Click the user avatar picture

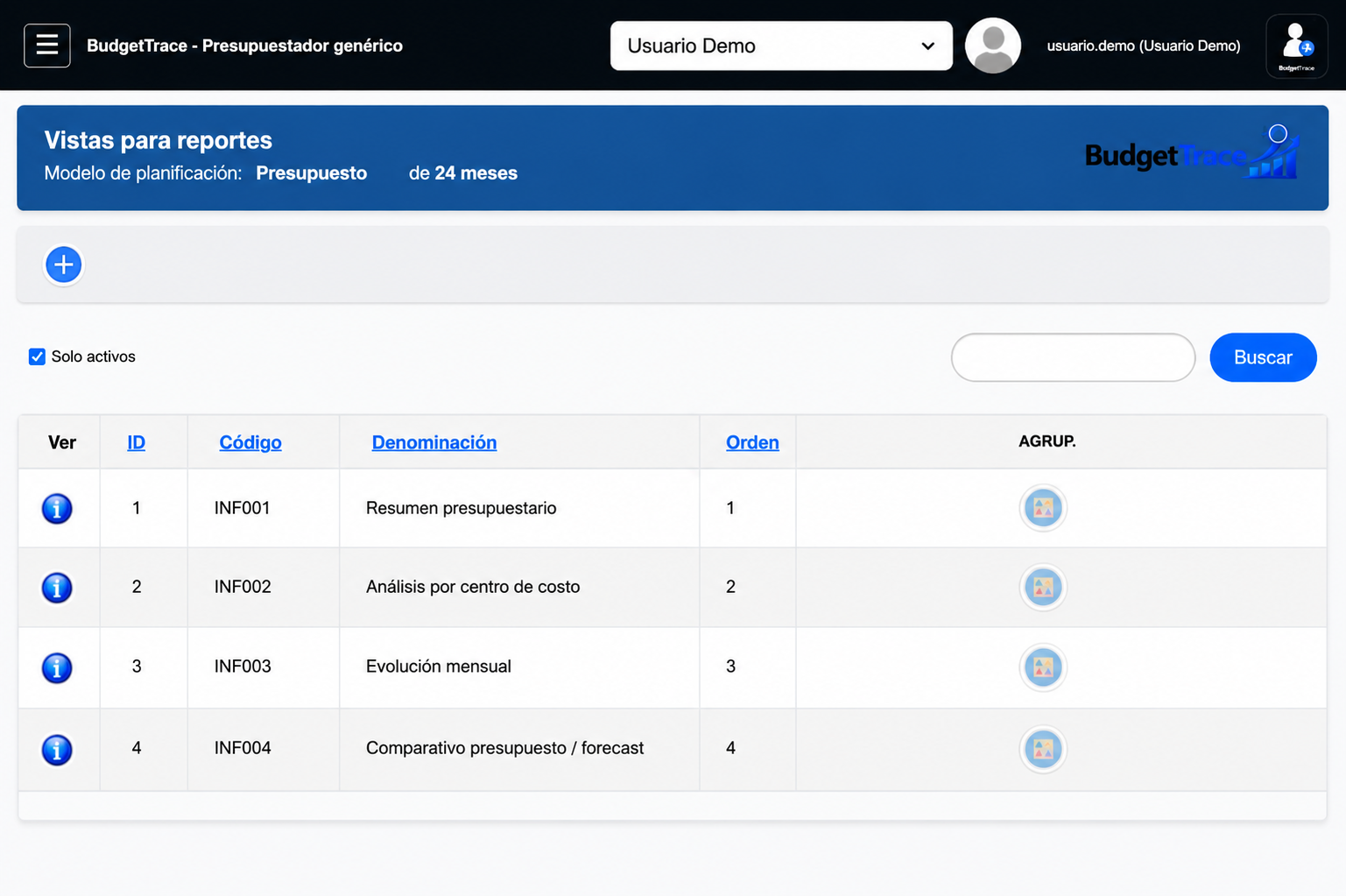993,46
